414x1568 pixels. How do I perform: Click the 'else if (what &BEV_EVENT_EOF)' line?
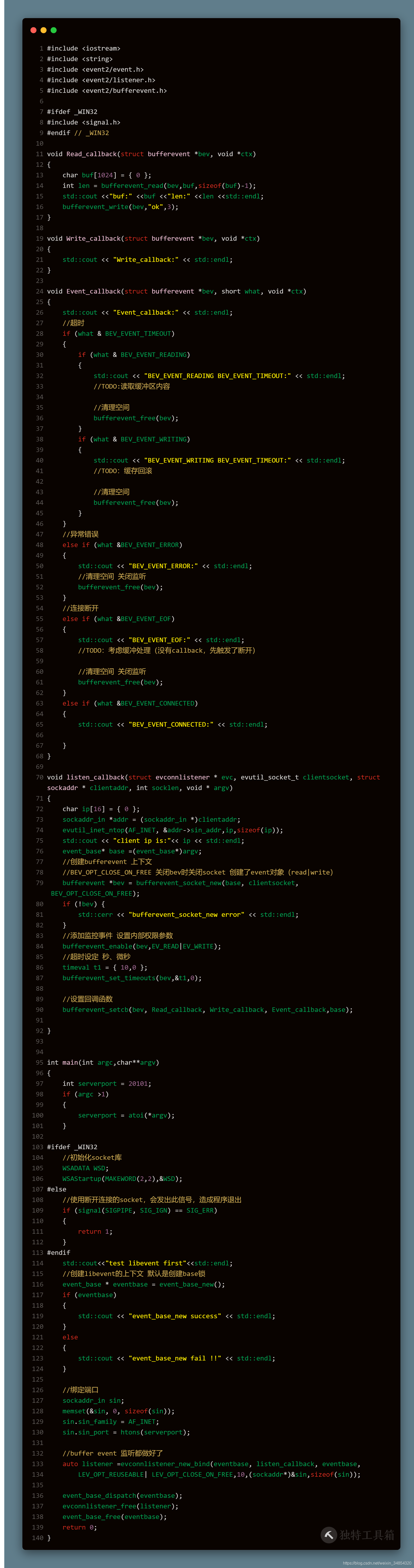[x=119, y=619]
